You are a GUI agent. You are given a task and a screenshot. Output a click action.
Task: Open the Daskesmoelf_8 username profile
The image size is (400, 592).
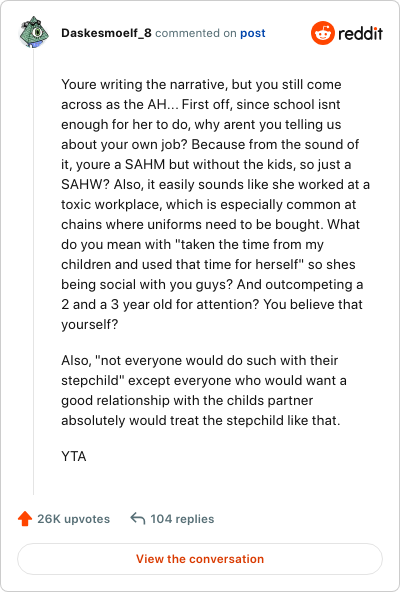106,33
